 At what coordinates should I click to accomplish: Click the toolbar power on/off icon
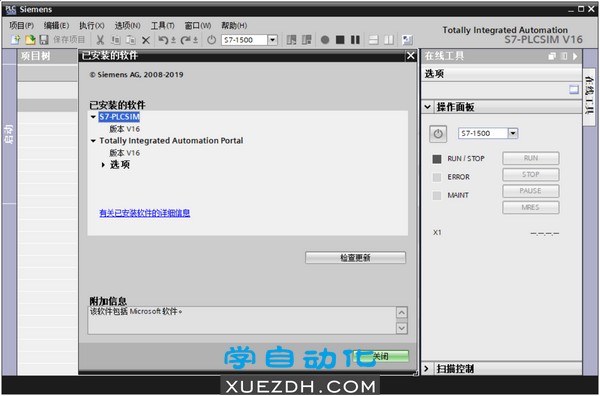[x=211, y=40]
